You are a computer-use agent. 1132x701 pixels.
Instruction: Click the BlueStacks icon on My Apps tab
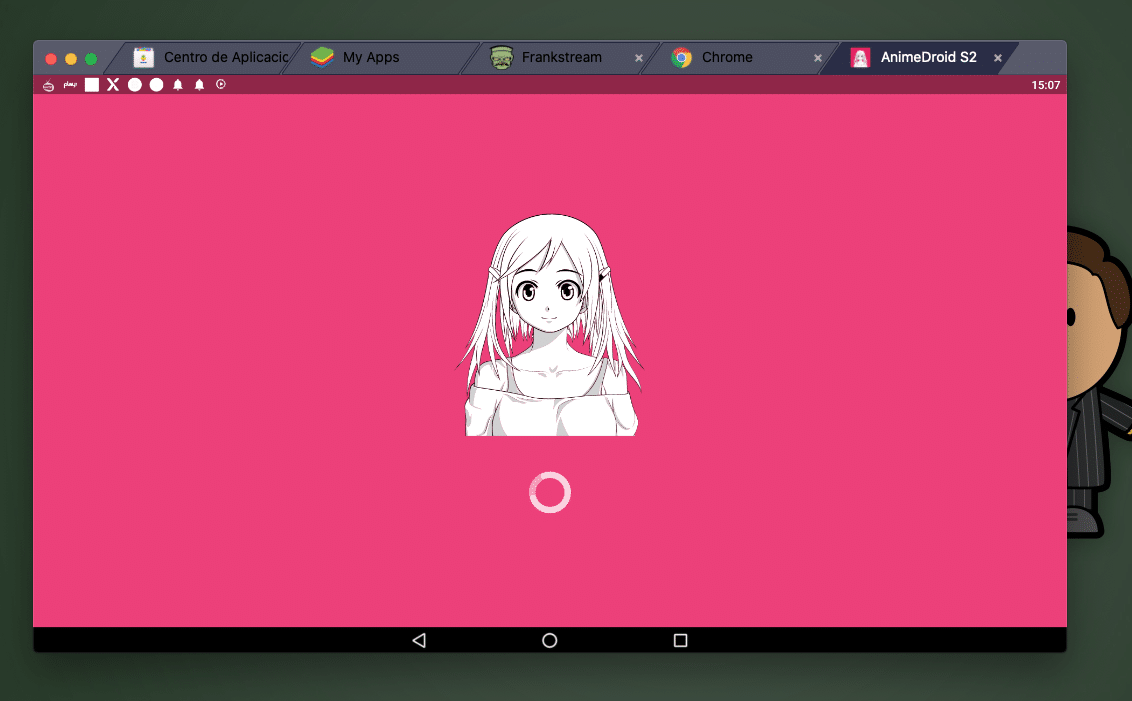[322, 57]
